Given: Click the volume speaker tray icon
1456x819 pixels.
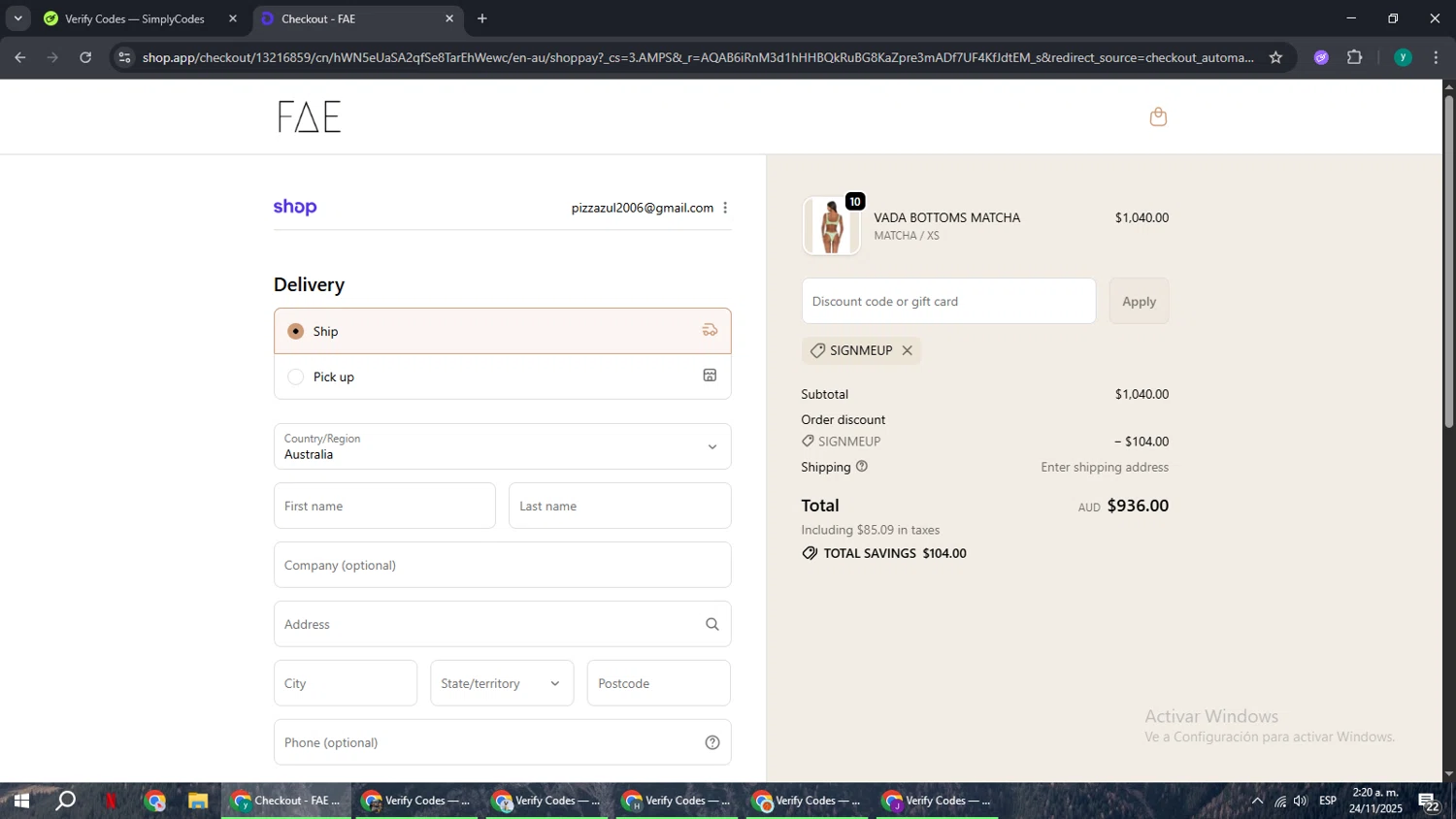Looking at the screenshot, I should pos(1301,801).
